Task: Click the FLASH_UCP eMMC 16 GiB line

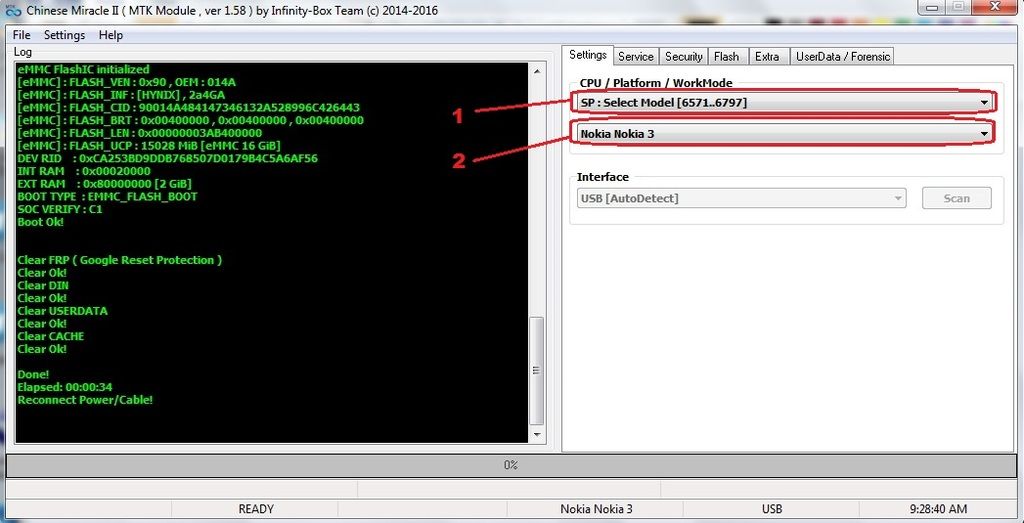Action: [149, 146]
